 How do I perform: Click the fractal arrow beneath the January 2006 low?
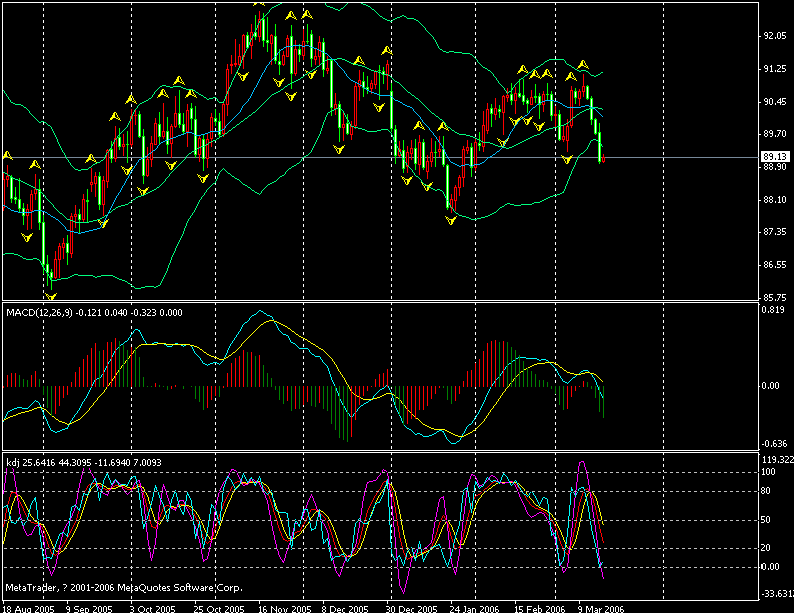coord(450,219)
